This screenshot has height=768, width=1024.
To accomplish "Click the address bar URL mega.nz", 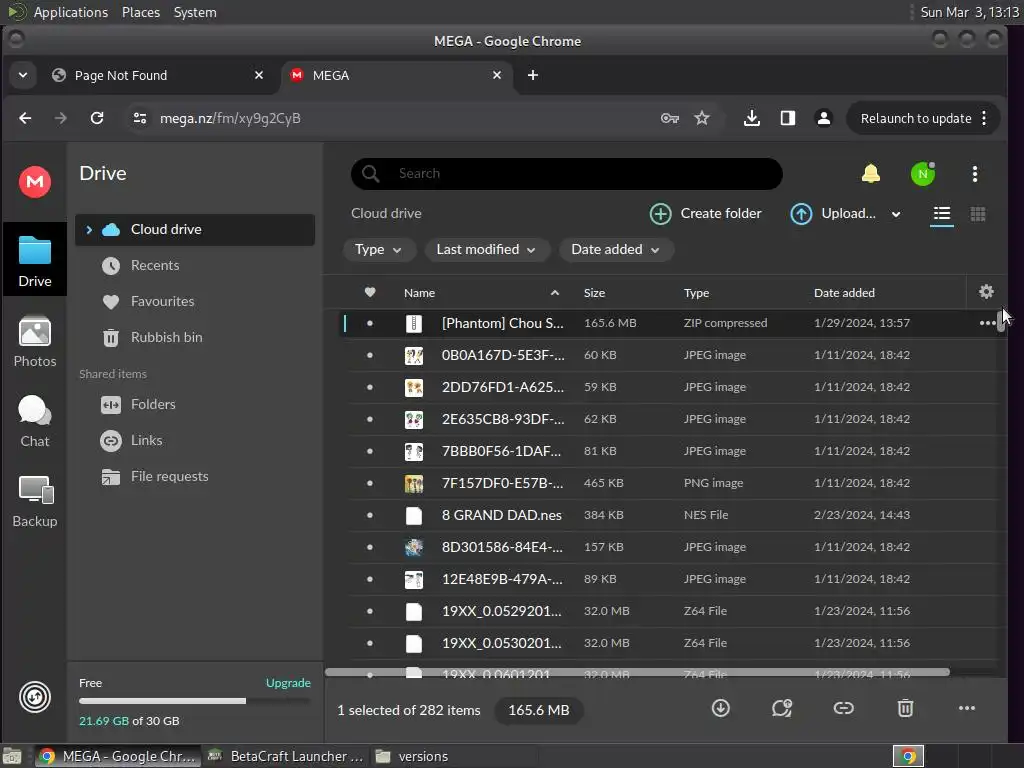I will [230, 118].
